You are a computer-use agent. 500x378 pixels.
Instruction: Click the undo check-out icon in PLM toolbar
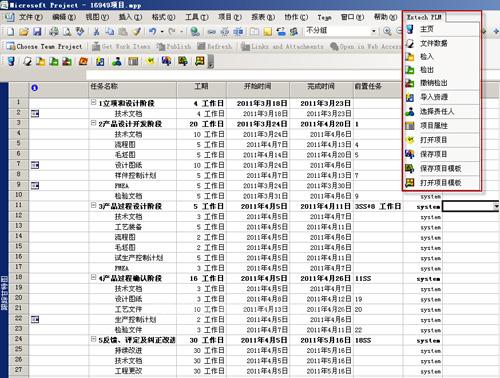[67, 61]
